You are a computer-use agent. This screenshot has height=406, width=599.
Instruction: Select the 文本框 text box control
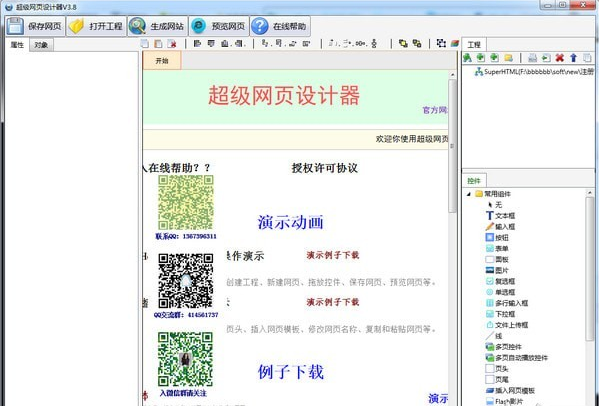coord(500,216)
